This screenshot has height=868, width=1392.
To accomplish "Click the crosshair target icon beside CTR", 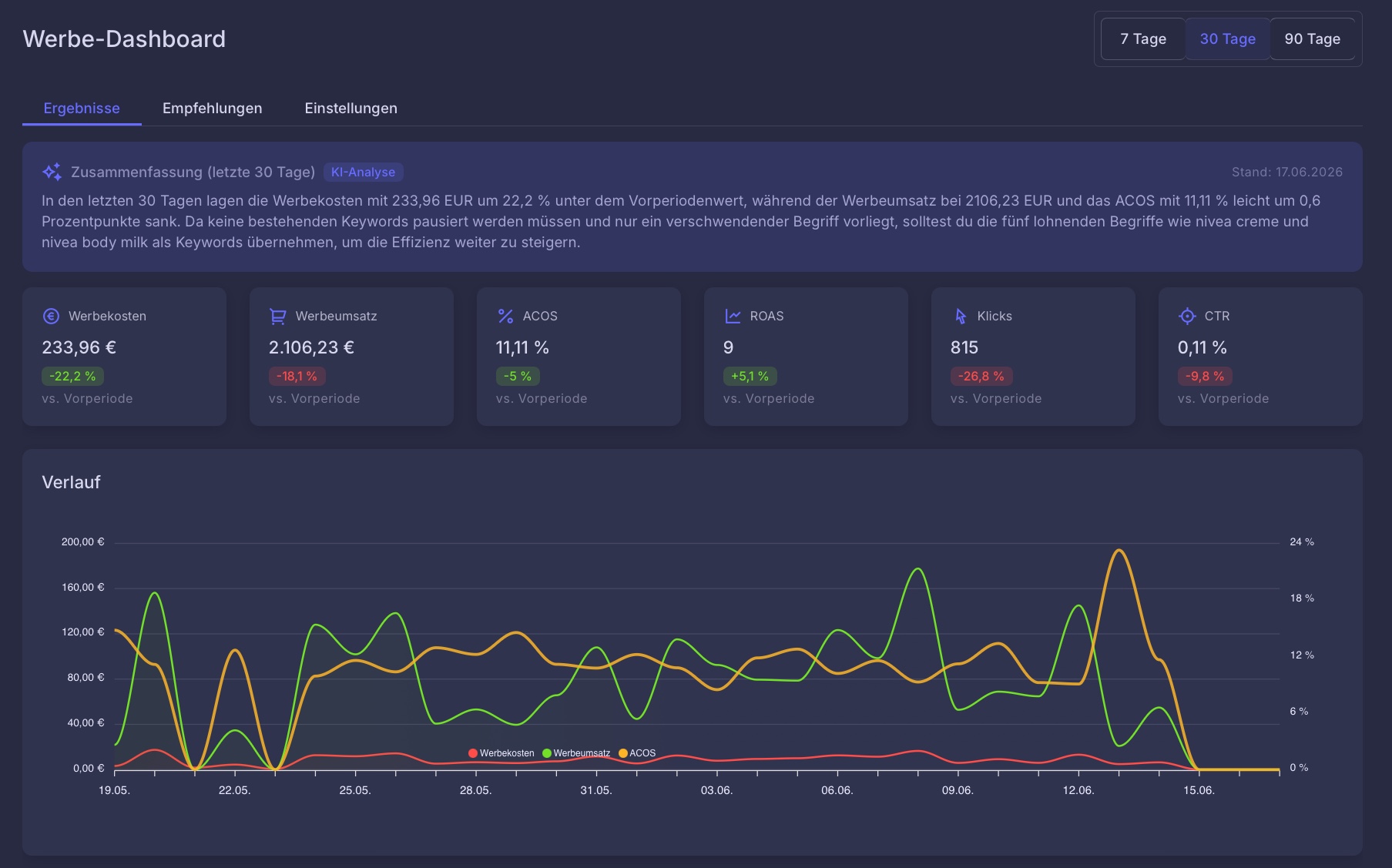I will click(1187, 316).
